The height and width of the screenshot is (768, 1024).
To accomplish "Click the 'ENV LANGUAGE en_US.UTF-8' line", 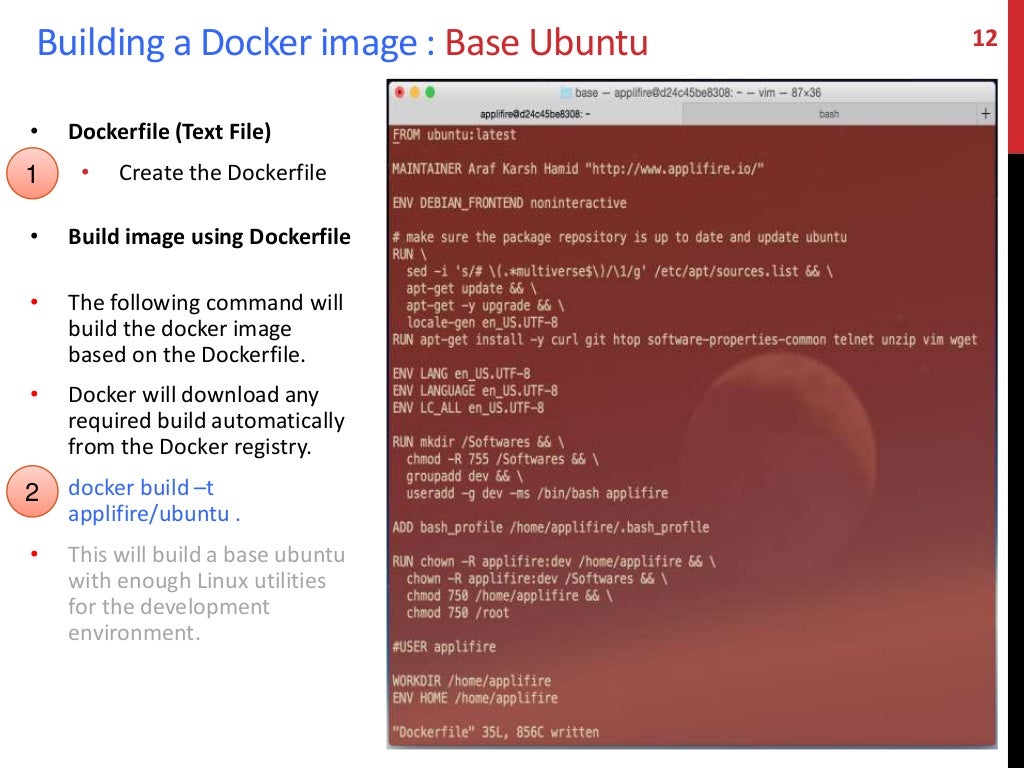I will pos(475,391).
